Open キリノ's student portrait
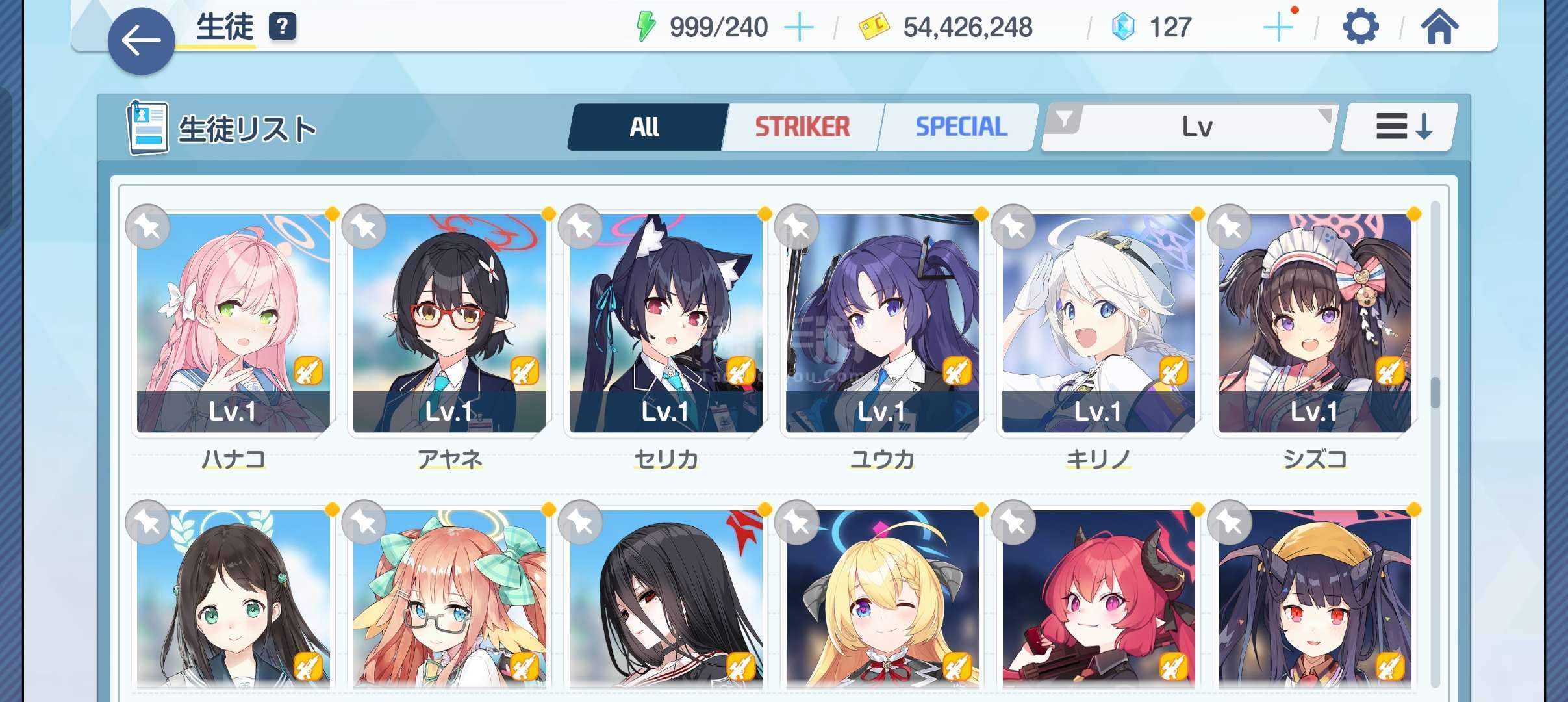This screenshot has width=1568, height=702. [1098, 324]
